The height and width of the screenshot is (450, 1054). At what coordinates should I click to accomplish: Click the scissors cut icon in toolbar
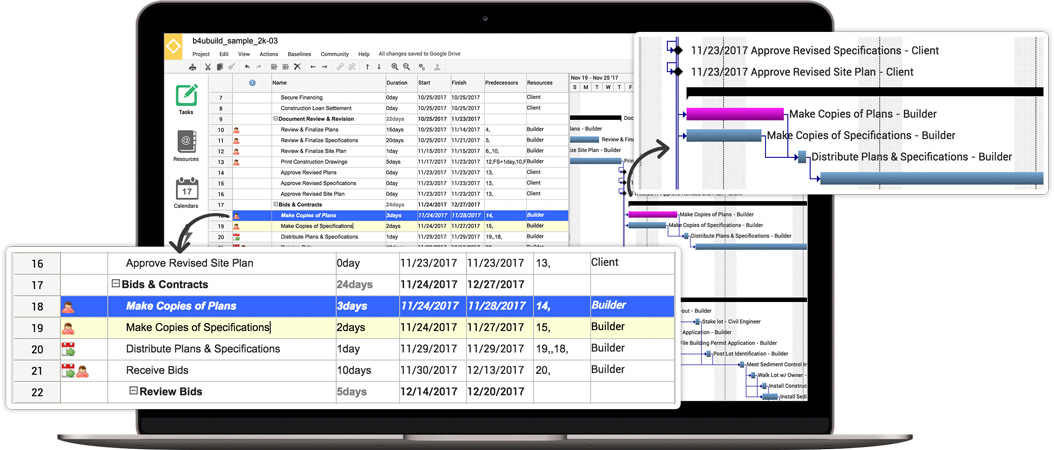208,67
